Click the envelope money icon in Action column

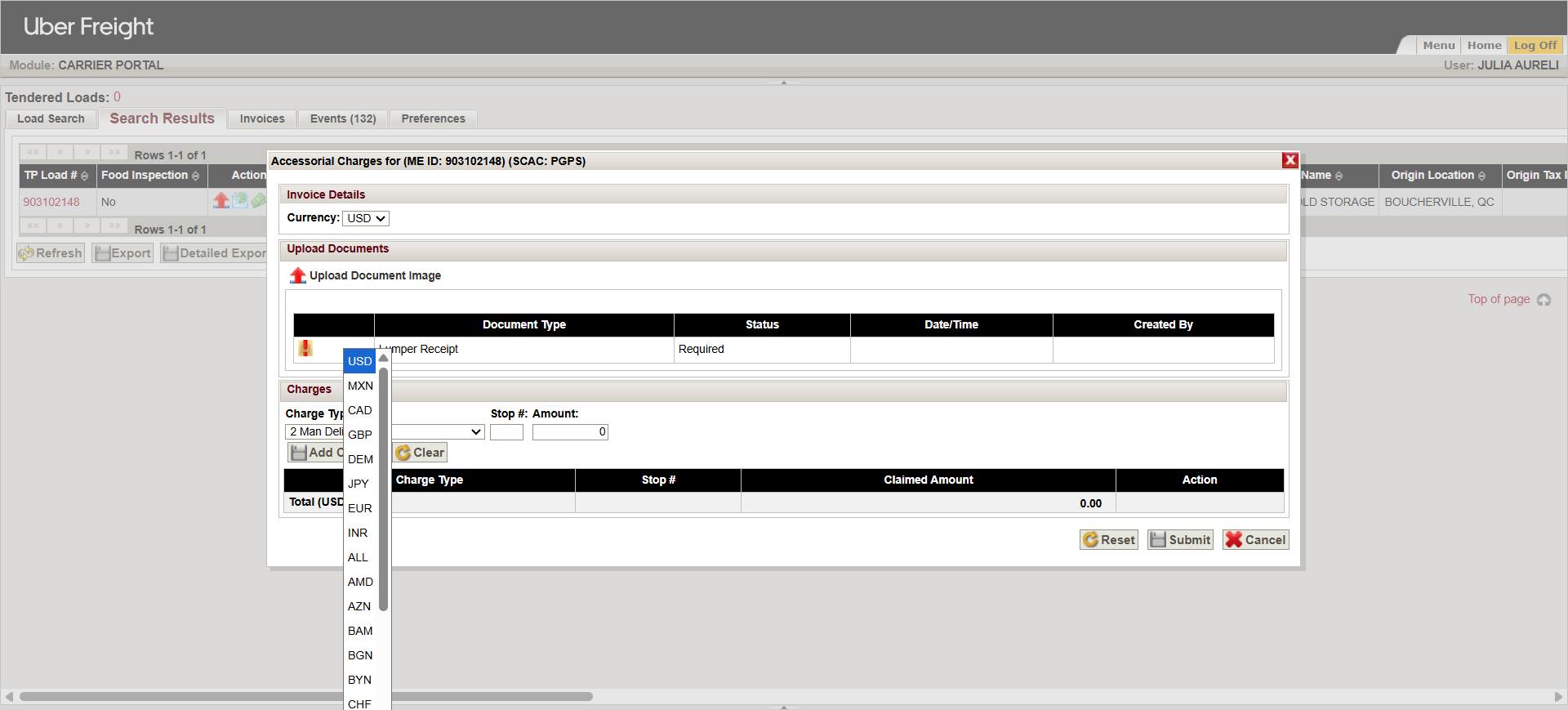coord(240,200)
